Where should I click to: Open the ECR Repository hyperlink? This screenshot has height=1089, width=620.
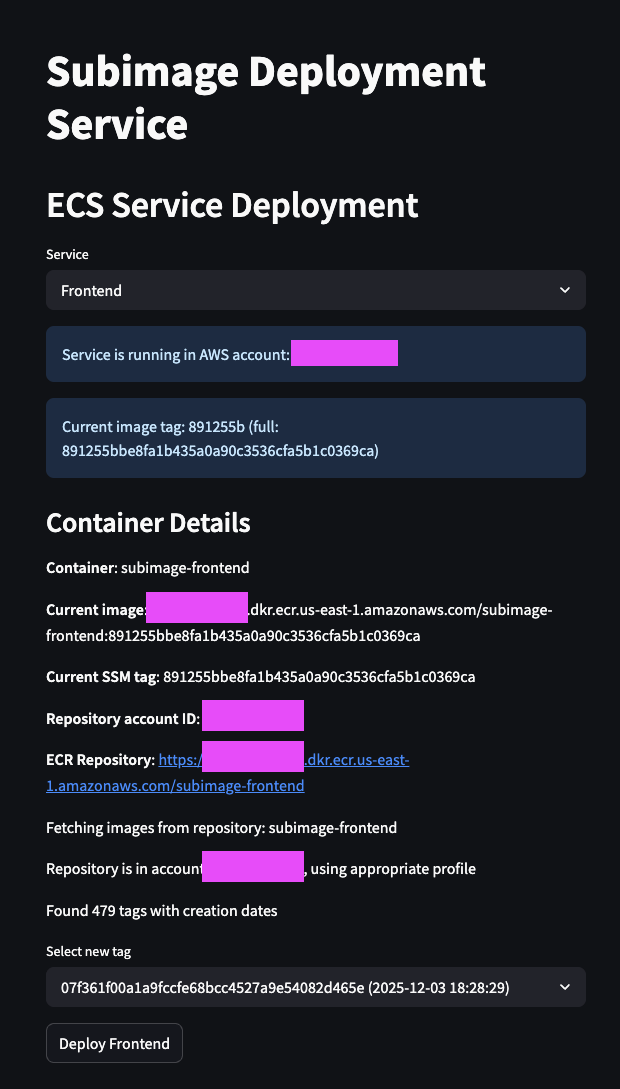click(x=175, y=786)
